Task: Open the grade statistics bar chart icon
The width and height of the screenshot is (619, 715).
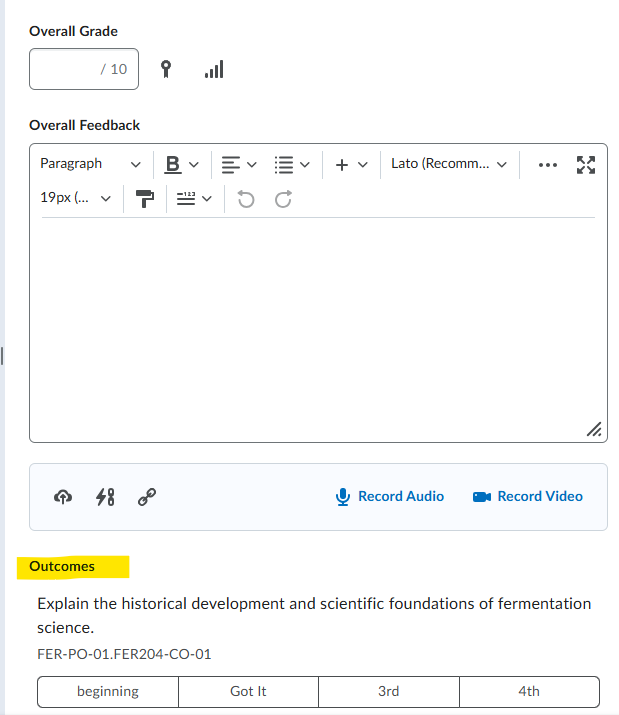Action: pyautogui.click(x=214, y=69)
